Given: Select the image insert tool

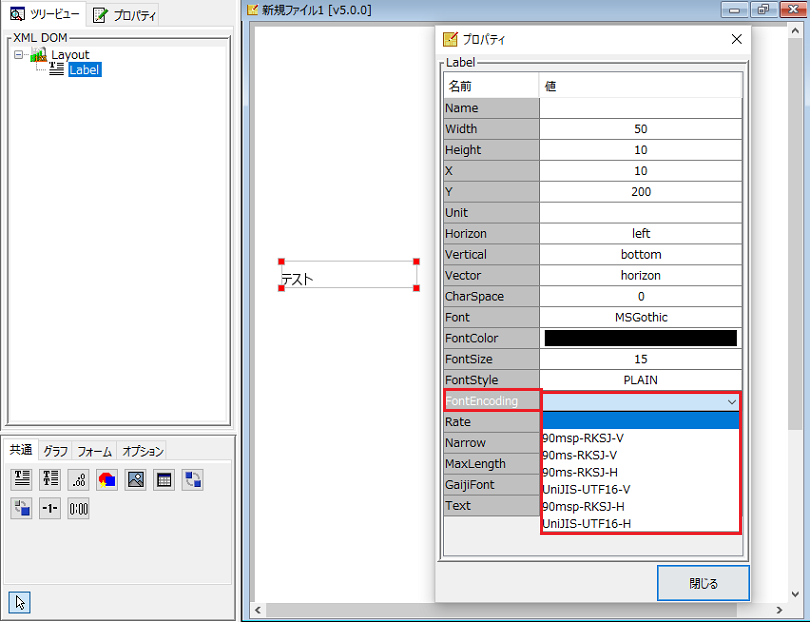Looking at the screenshot, I should tap(135, 479).
